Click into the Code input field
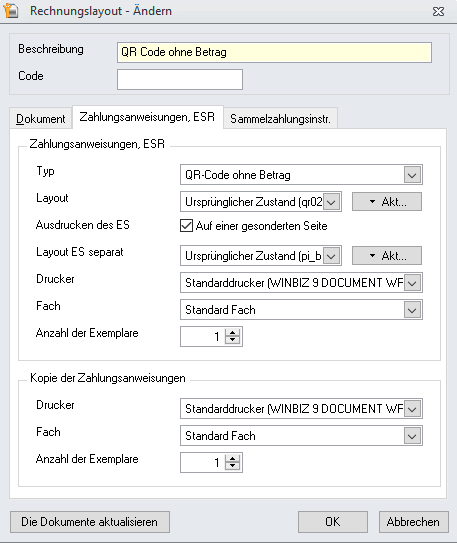Viewport: 457px width, 543px height. pos(180,79)
